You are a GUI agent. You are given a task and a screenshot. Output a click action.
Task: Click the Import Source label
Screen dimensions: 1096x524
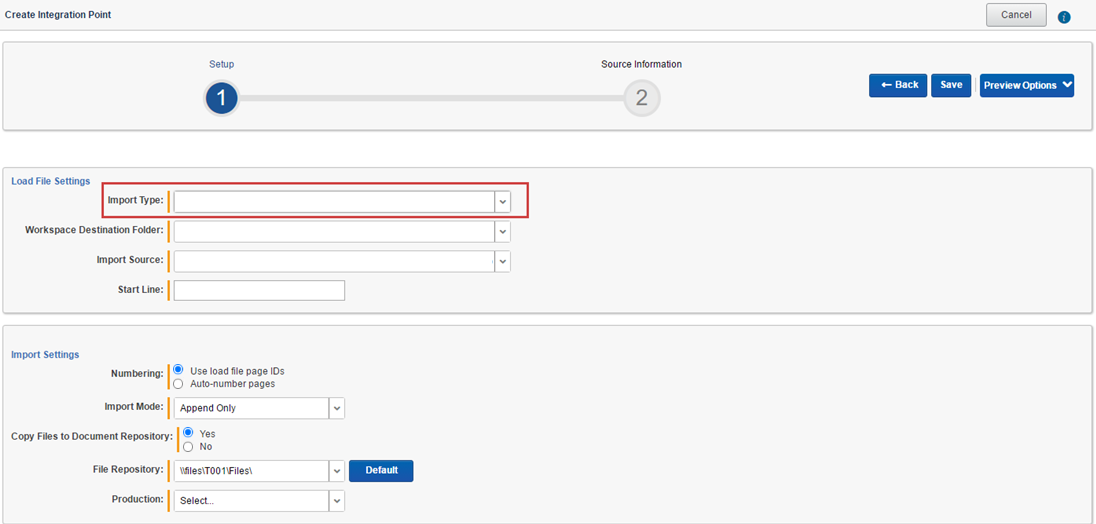[130, 259]
